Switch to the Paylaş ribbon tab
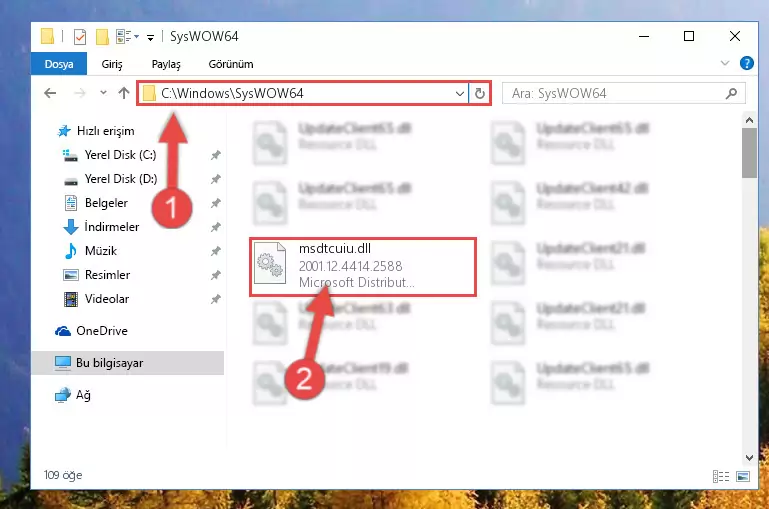769x509 pixels. pos(166,64)
